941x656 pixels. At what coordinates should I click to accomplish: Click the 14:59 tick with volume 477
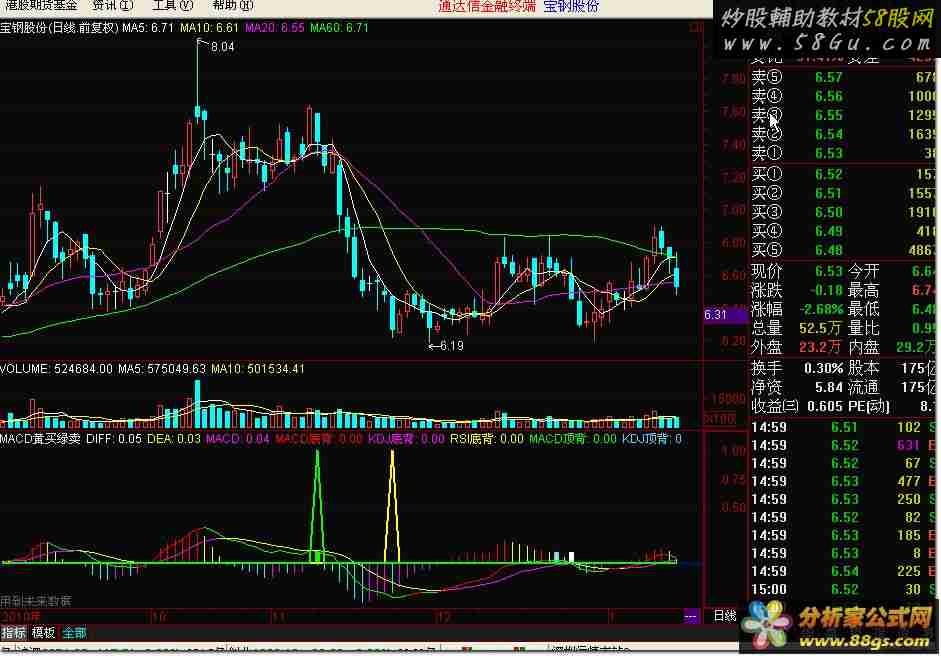tap(843, 481)
